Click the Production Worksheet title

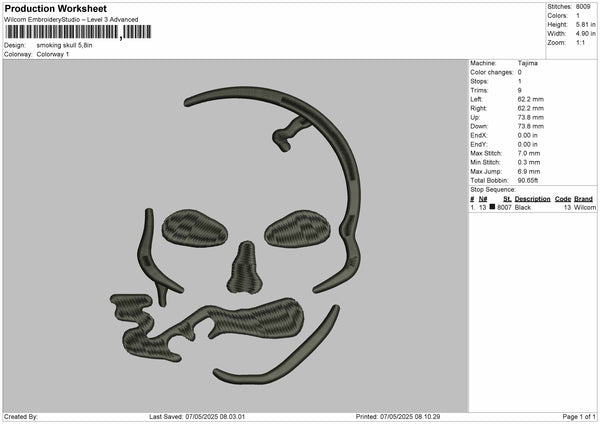[x=56, y=8]
